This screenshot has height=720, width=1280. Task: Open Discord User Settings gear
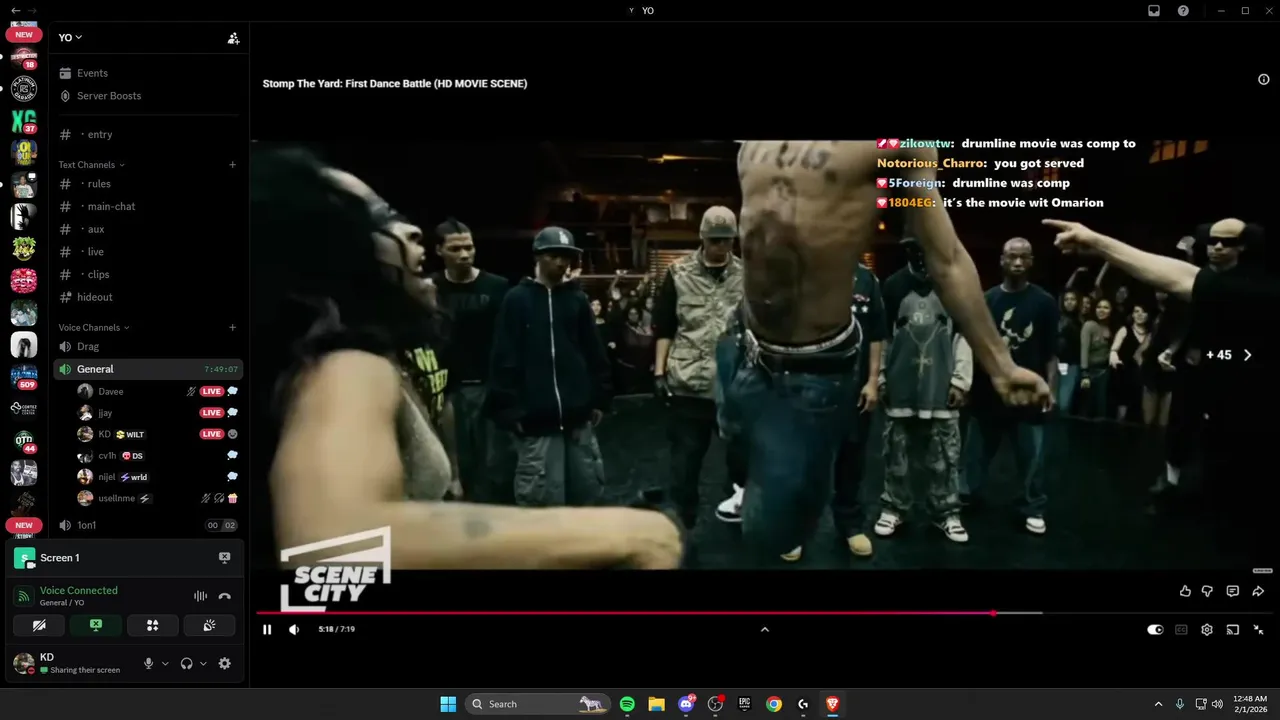pyautogui.click(x=224, y=663)
